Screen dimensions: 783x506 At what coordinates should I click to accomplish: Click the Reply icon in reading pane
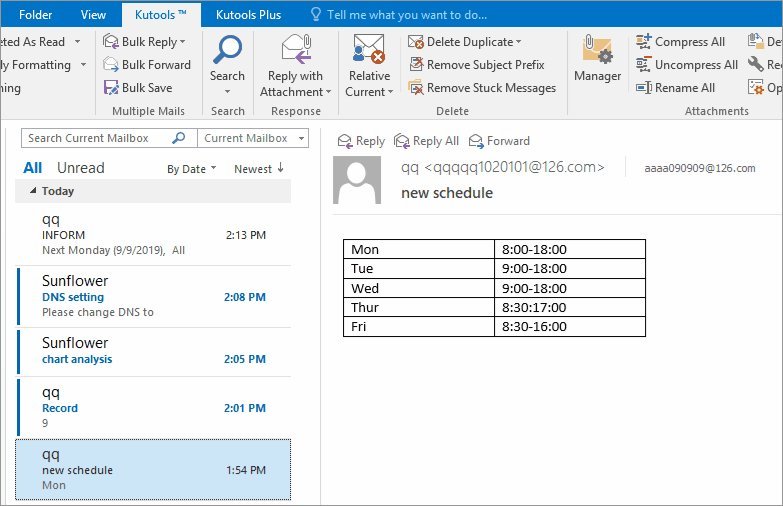[x=345, y=141]
